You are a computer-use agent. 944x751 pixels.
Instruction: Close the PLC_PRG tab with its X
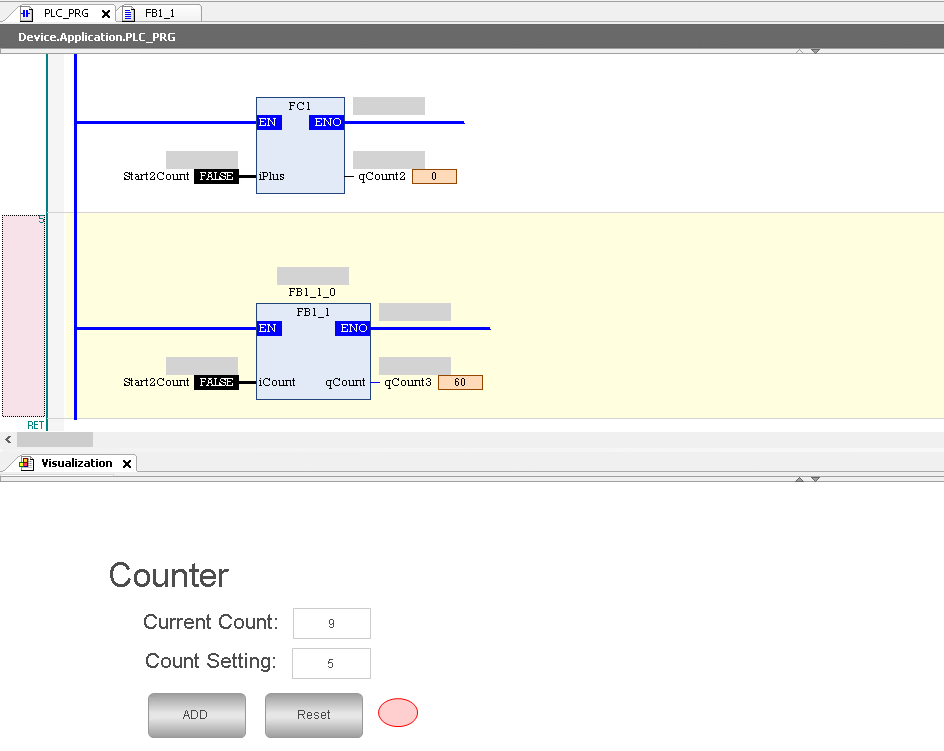[x=105, y=15]
